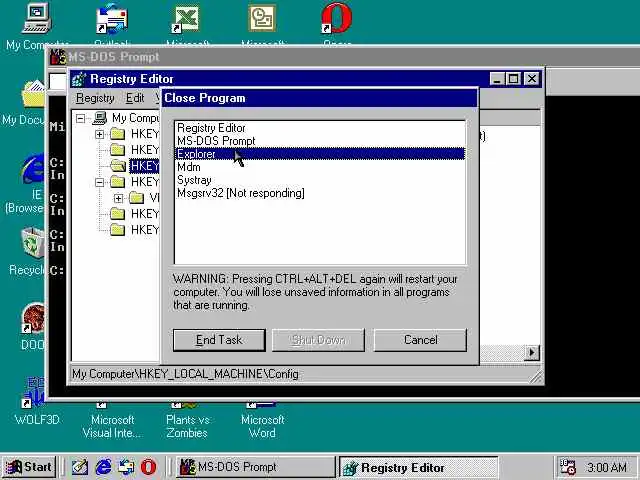Screen dimensions: 640x480
Task: Select the Microsoft Word desktop shortcut
Action: pyautogui.click(x=262, y=426)
